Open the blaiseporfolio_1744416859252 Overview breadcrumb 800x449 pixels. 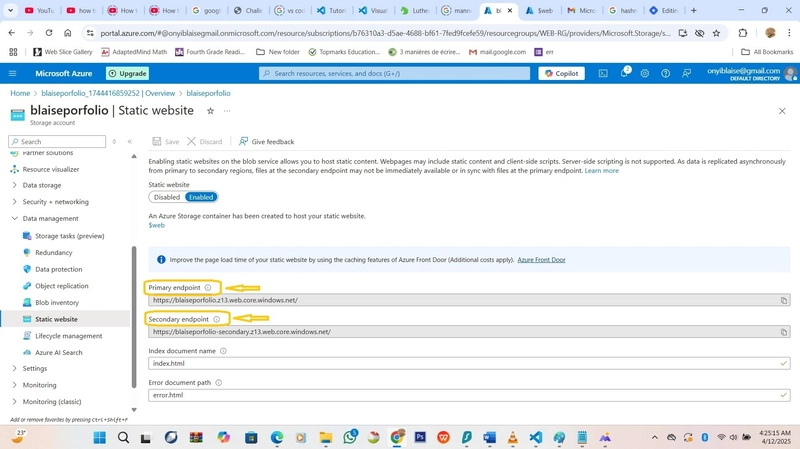pyautogui.click(x=108, y=93)
